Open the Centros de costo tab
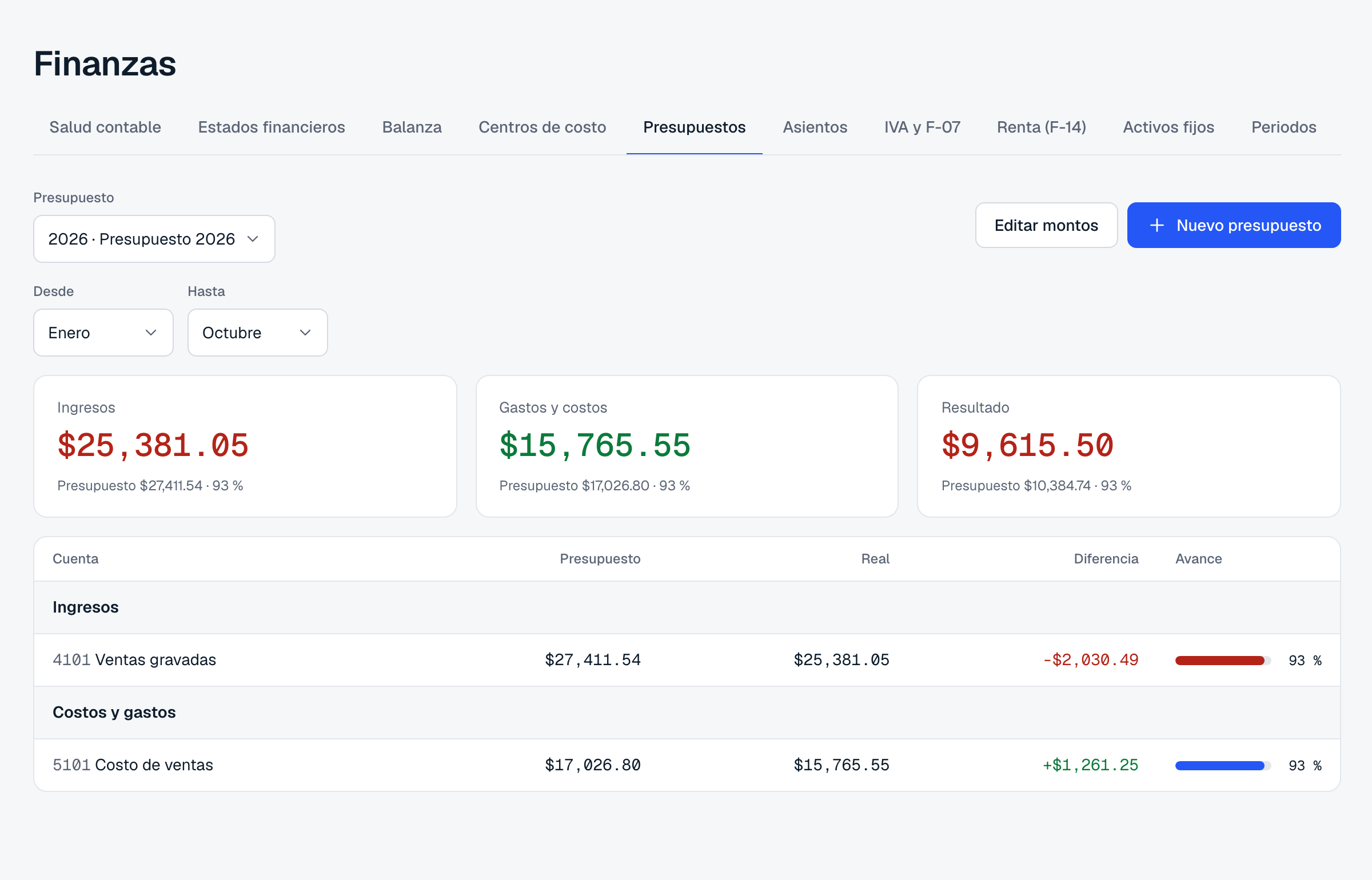The width and height of the screenshot is (1372, 880). [542, 127]
